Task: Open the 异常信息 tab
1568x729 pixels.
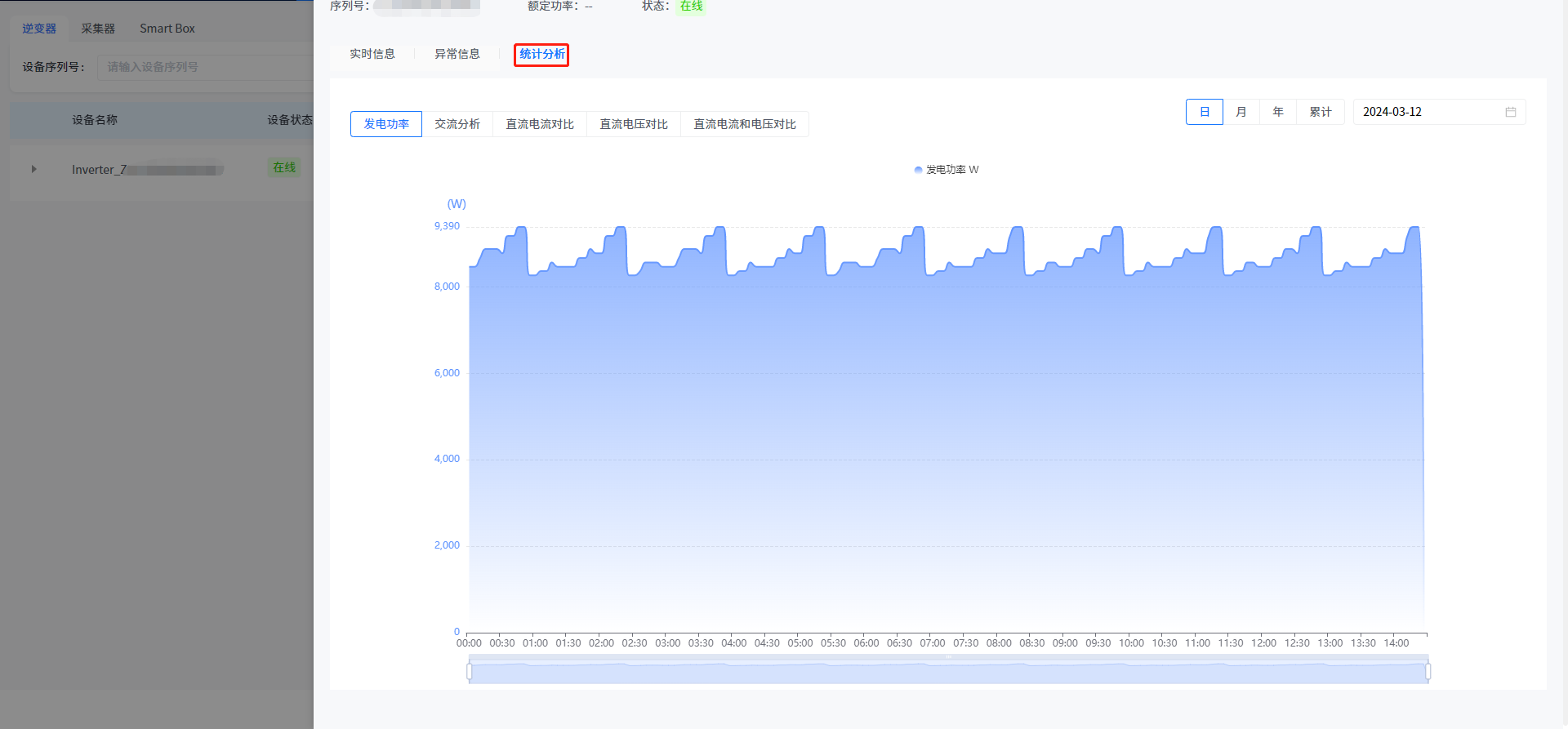Action: click(x=457, y=54)
